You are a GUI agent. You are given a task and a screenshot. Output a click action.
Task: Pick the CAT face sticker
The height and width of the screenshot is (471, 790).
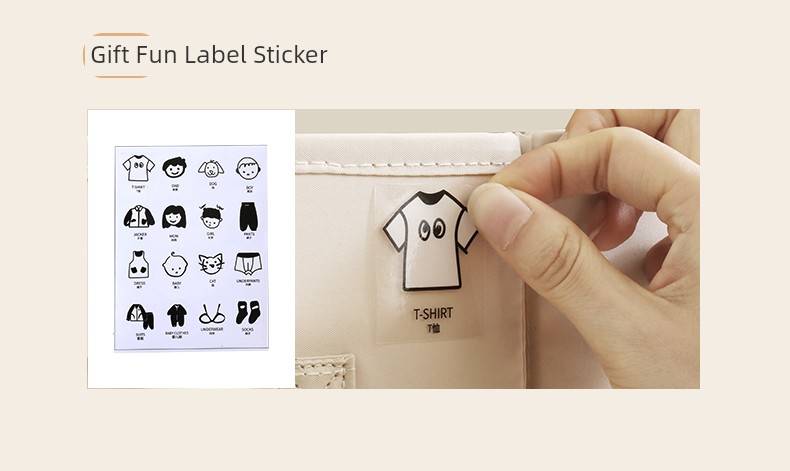(x=211, y=264)
